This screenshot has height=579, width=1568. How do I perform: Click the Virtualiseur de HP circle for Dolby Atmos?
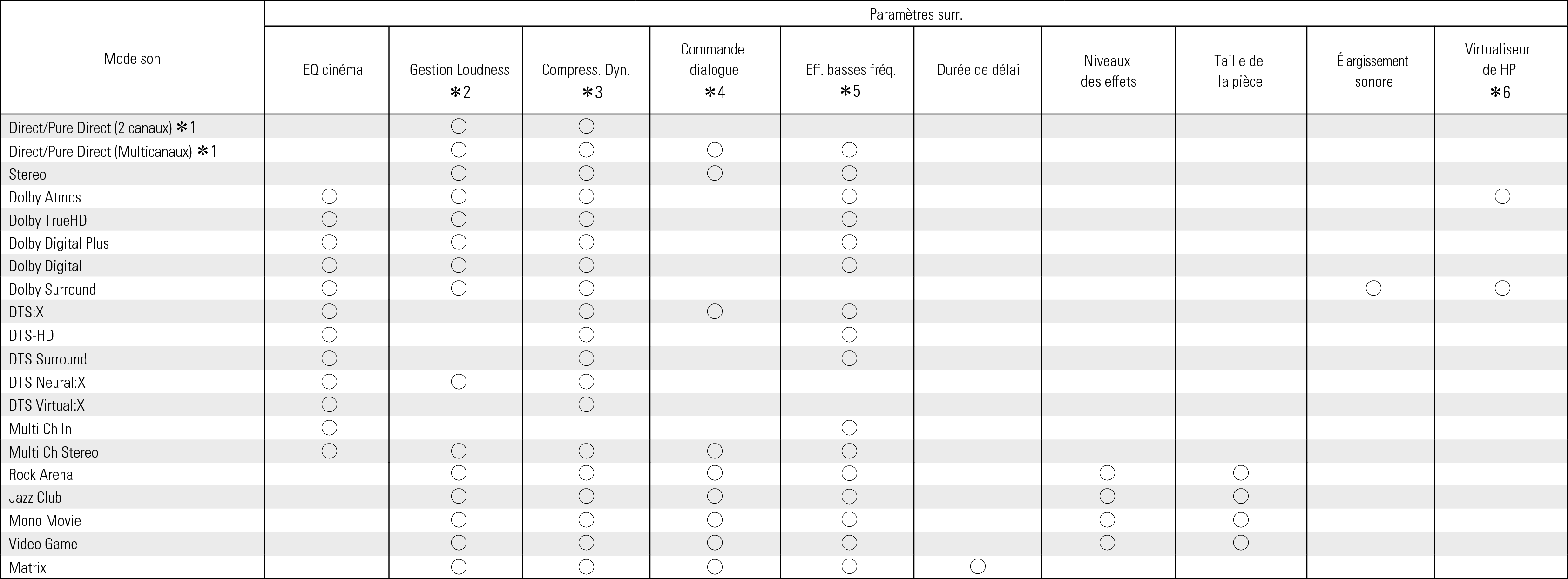pyautogui.click(x=1501, y=197)
